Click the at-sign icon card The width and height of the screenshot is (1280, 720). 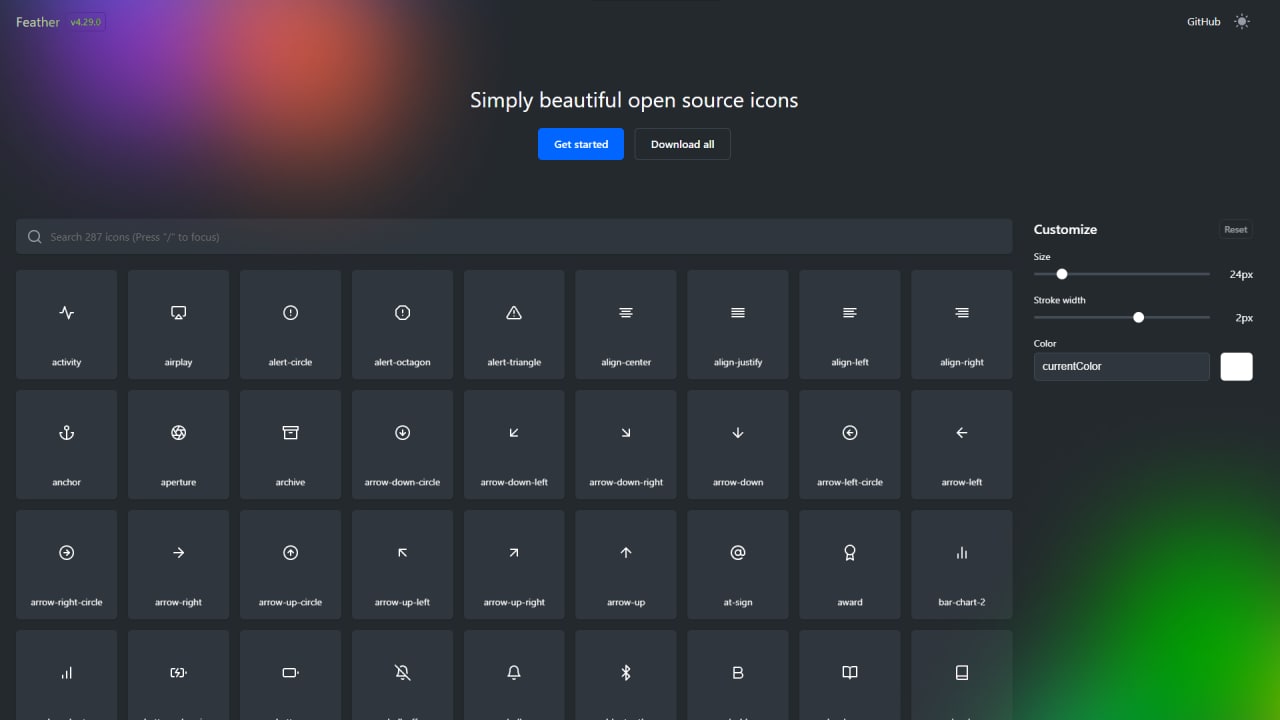point(738,564)
